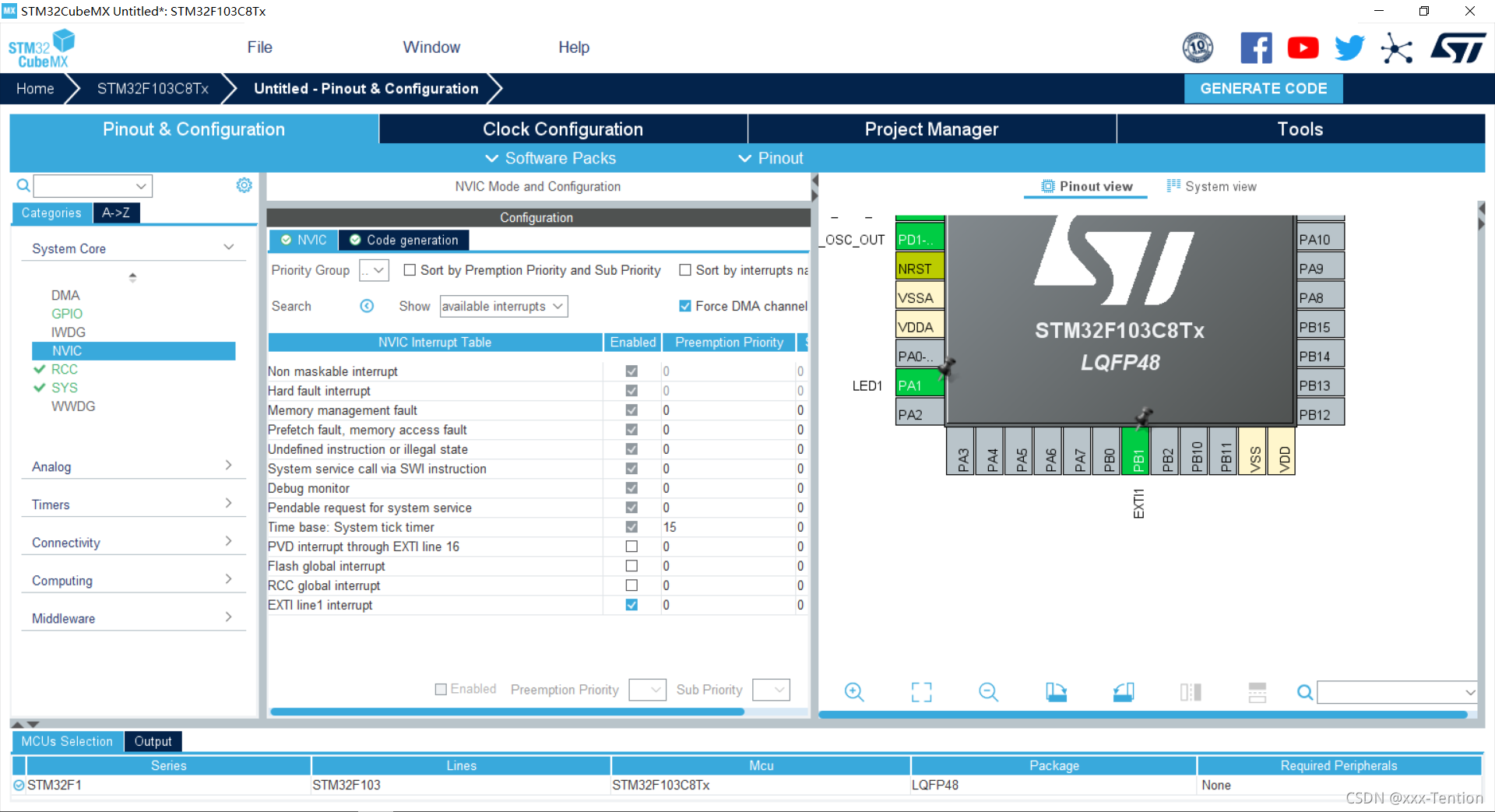
Task: Fit chip to view with frame icon
Action: (x=922, y=692)
